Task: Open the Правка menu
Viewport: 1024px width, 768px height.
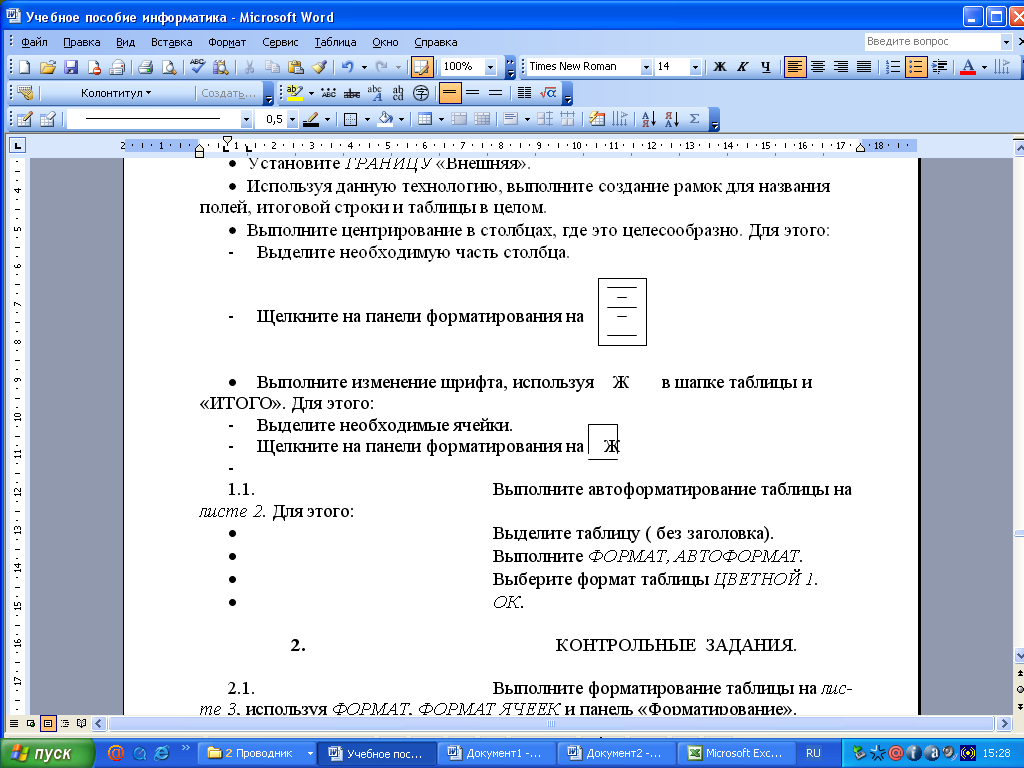Action: pyautogui.click(x=82, y=42)
